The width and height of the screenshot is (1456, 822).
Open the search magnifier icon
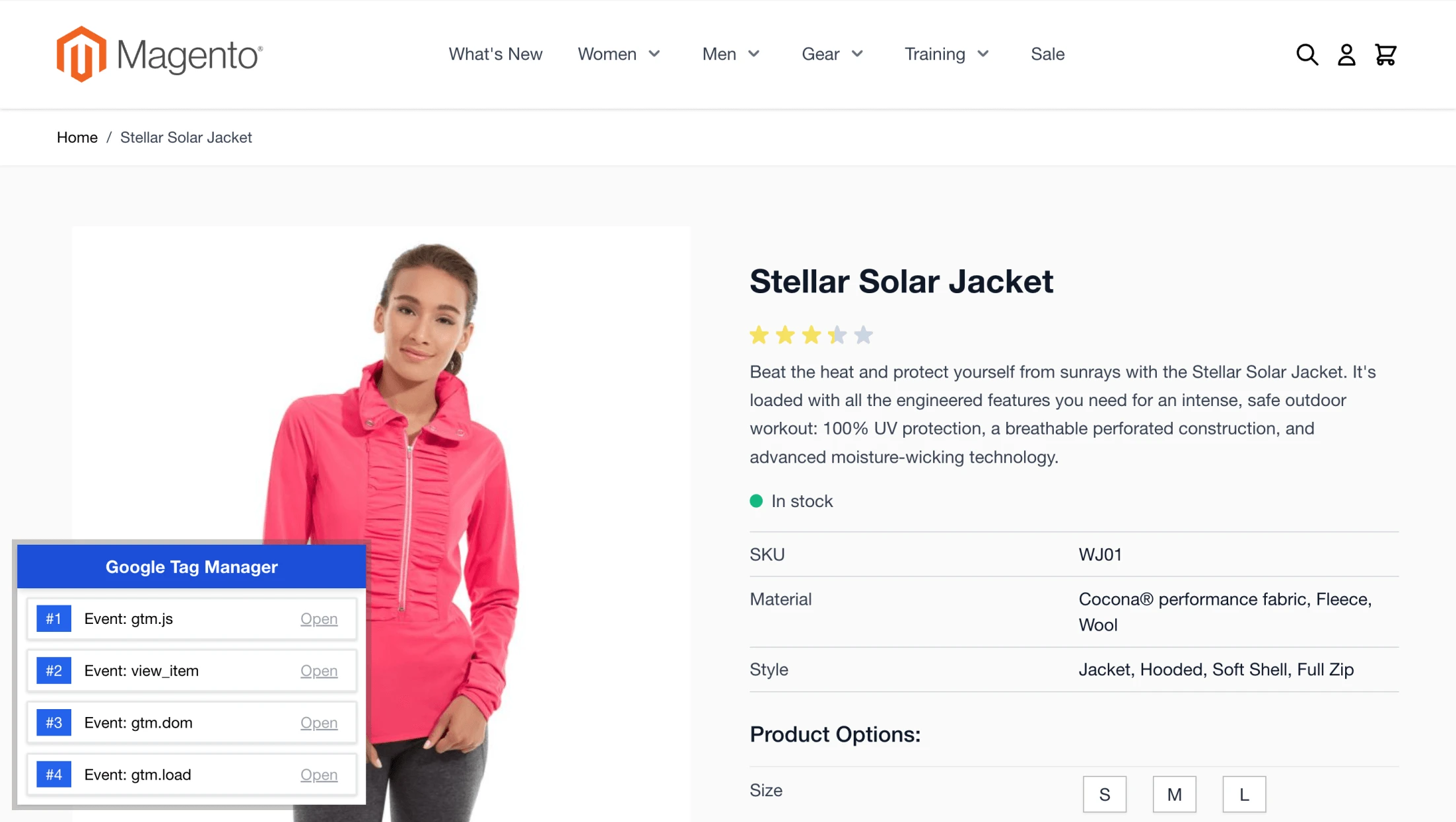tap(1307, 54)
